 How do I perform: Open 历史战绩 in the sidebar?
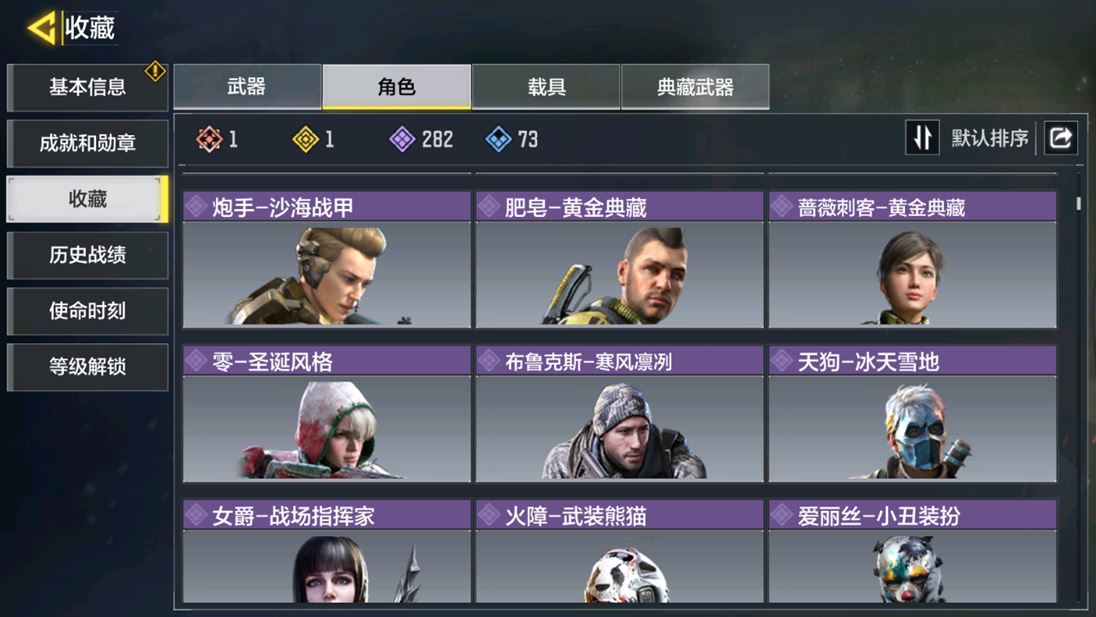point(87,255)
